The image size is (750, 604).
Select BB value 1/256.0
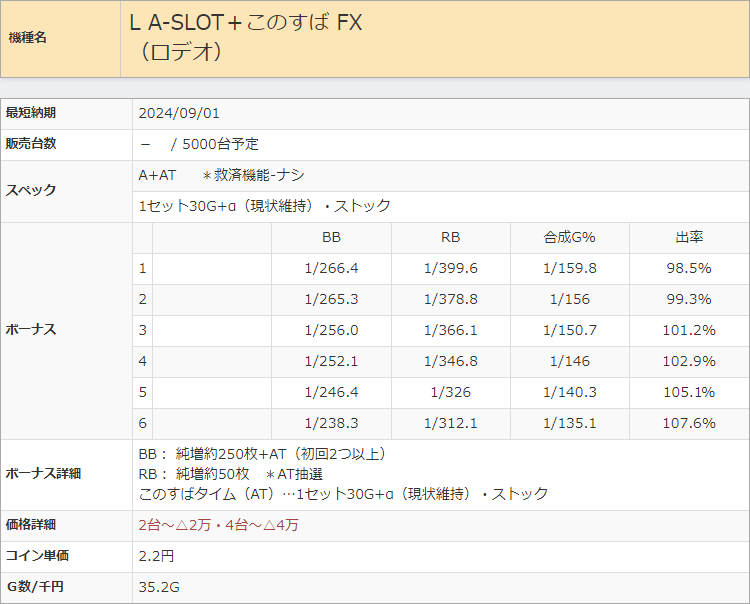(331, 330)
